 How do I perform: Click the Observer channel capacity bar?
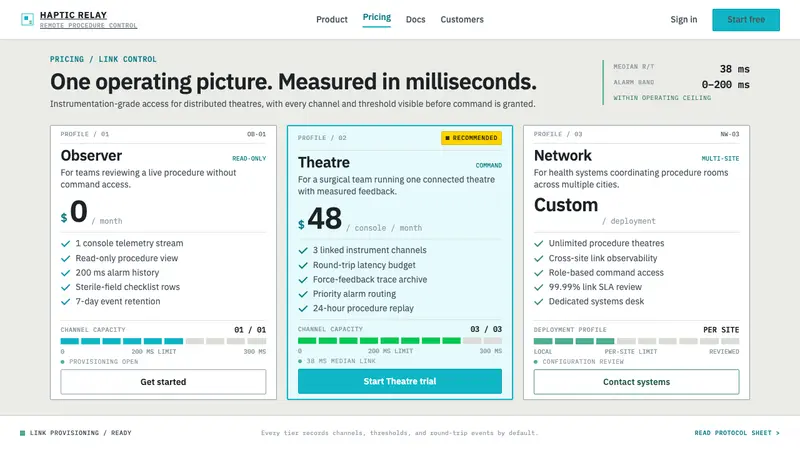click(163, 341)
